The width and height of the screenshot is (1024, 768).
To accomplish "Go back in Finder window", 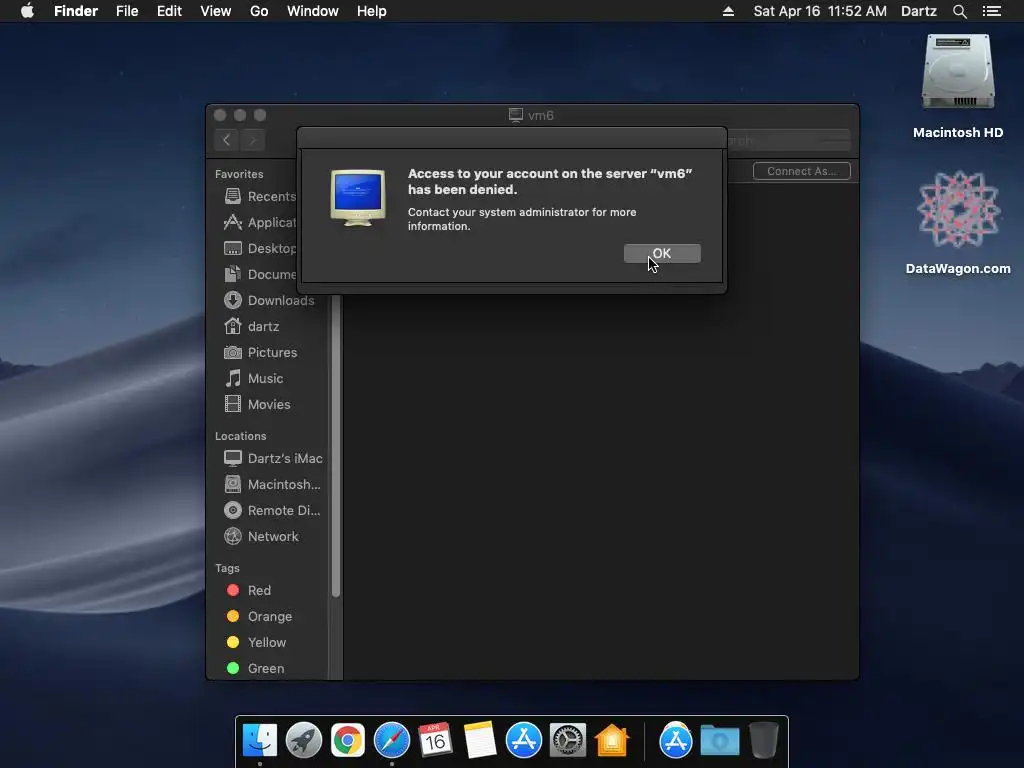I will tap(227, 140).
